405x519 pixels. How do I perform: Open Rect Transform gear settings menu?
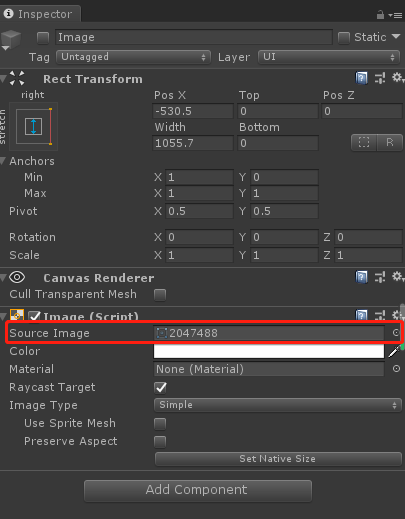(397, 78)
